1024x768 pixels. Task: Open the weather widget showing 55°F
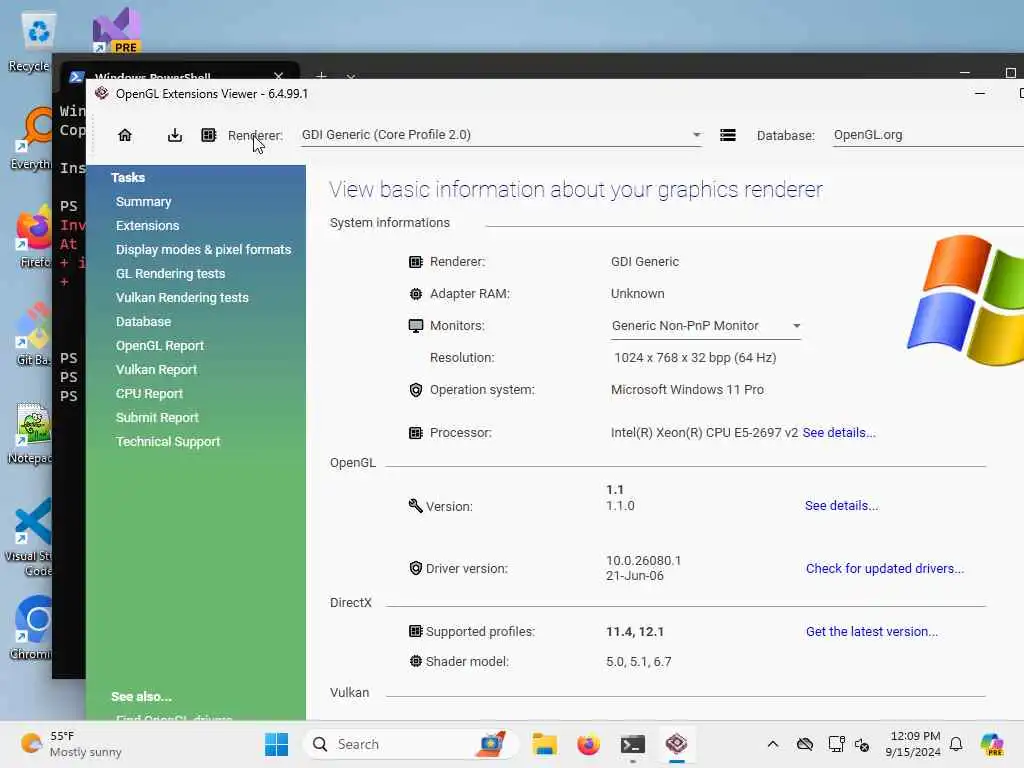pos(71,744)
